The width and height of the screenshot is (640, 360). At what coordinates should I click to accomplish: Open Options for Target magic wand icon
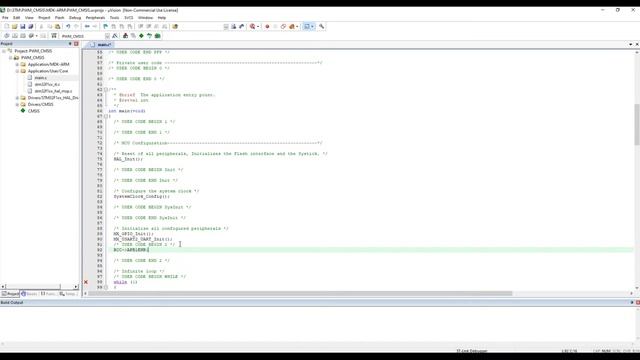[115, 36]
